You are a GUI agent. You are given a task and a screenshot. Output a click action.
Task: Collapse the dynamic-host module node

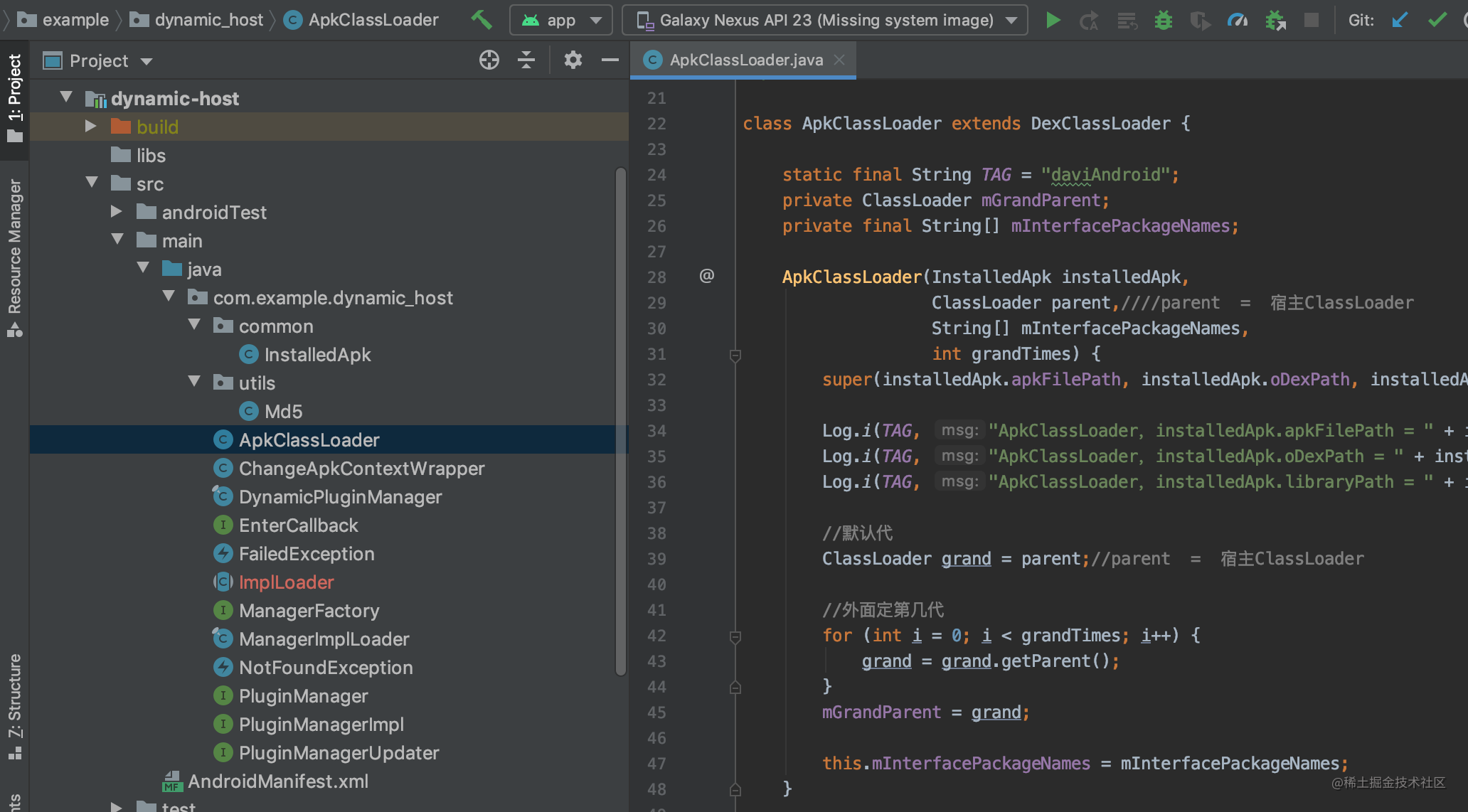(x=66, y=97)
